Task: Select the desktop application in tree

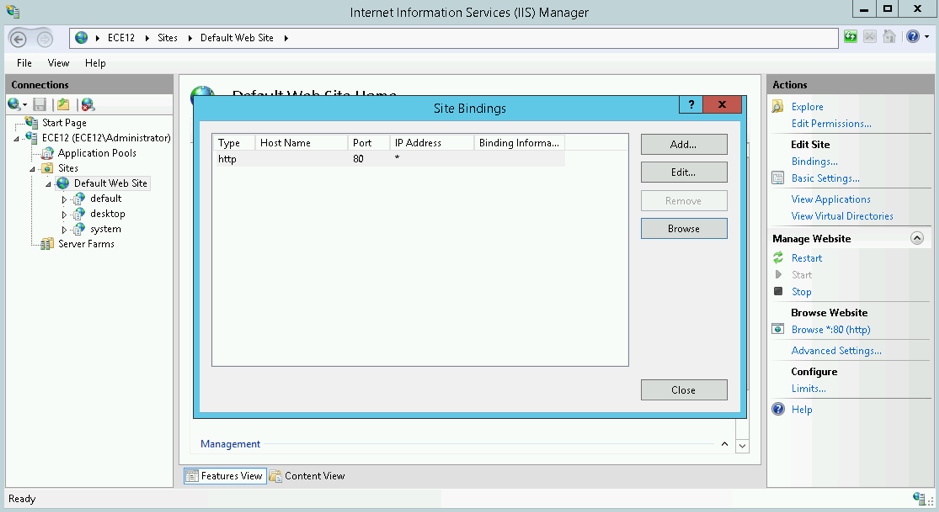Action: point(108,214)
